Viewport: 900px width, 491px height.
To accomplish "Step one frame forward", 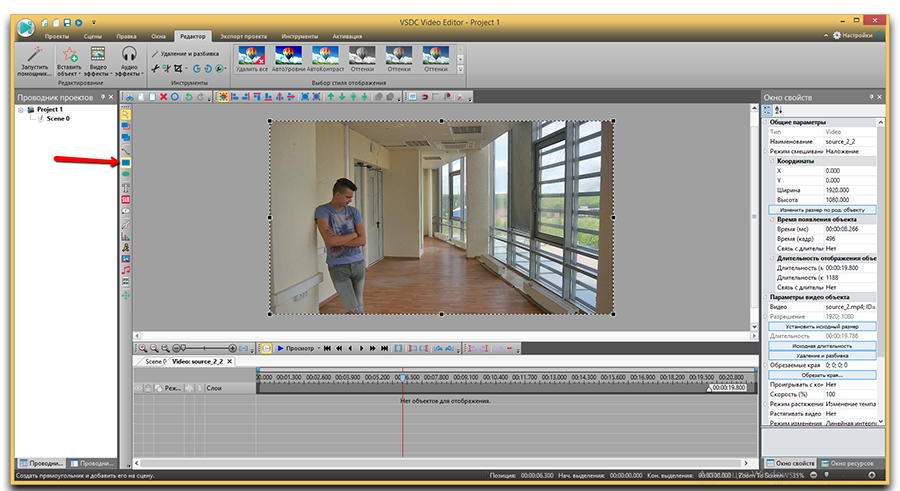I will [x=362, y=348].
